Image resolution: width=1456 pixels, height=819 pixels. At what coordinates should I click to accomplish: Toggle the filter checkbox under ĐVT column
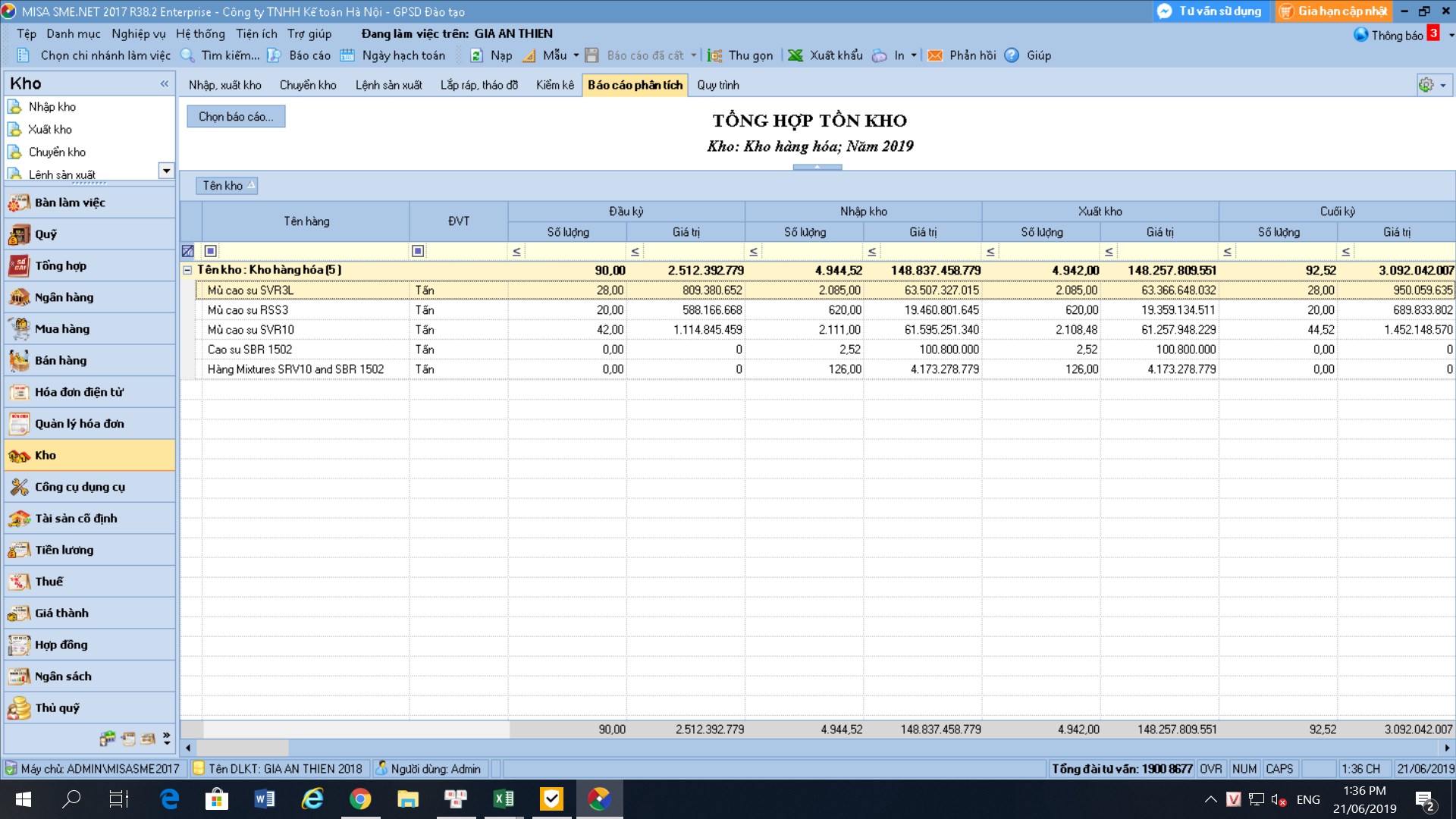[418, 251]
